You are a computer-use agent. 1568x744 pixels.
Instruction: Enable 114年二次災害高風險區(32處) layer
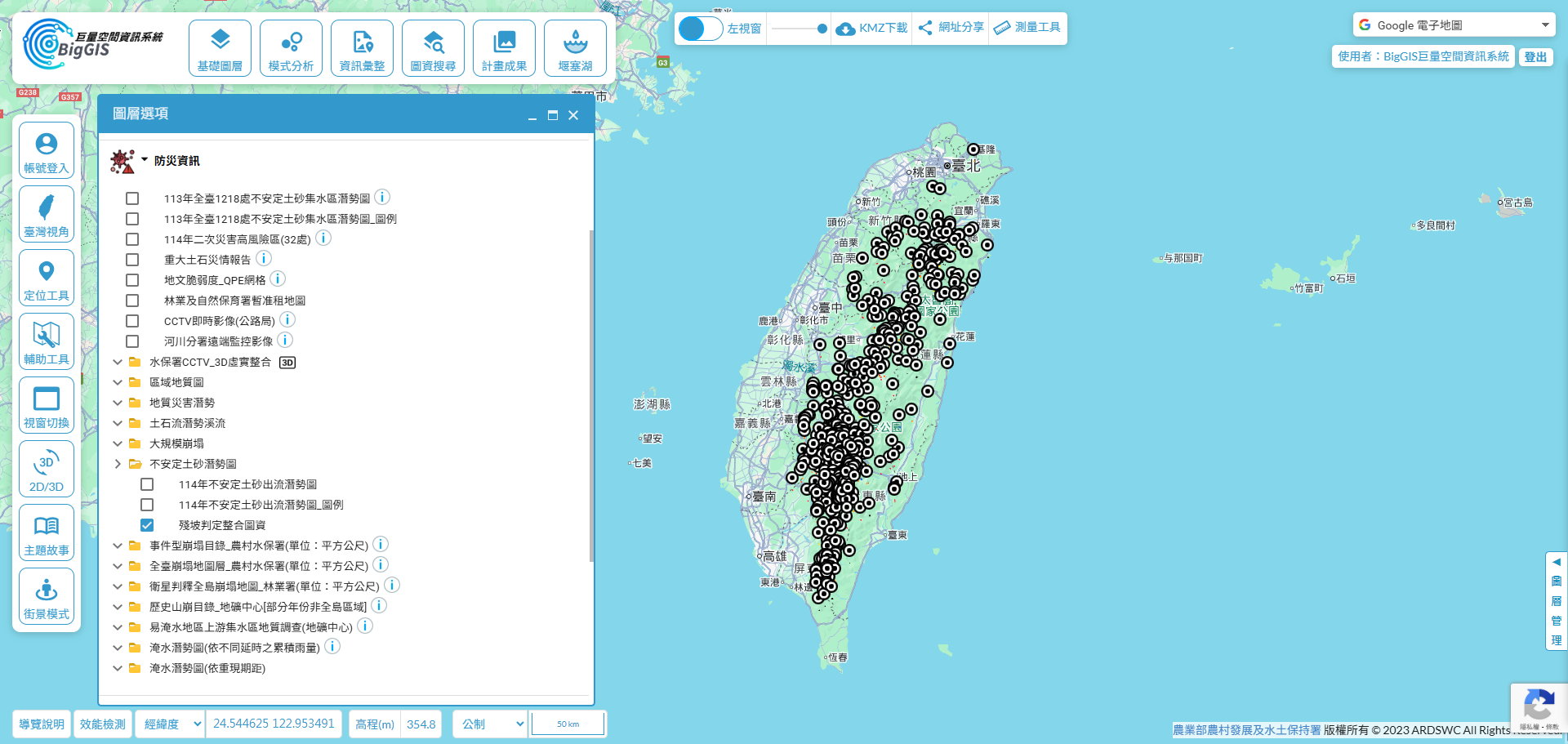[x=132, y=239]
